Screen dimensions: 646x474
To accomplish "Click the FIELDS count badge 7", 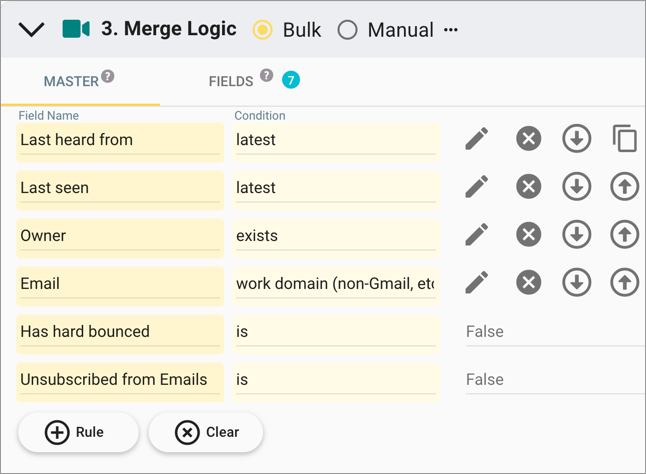I will tap(291, 80).
